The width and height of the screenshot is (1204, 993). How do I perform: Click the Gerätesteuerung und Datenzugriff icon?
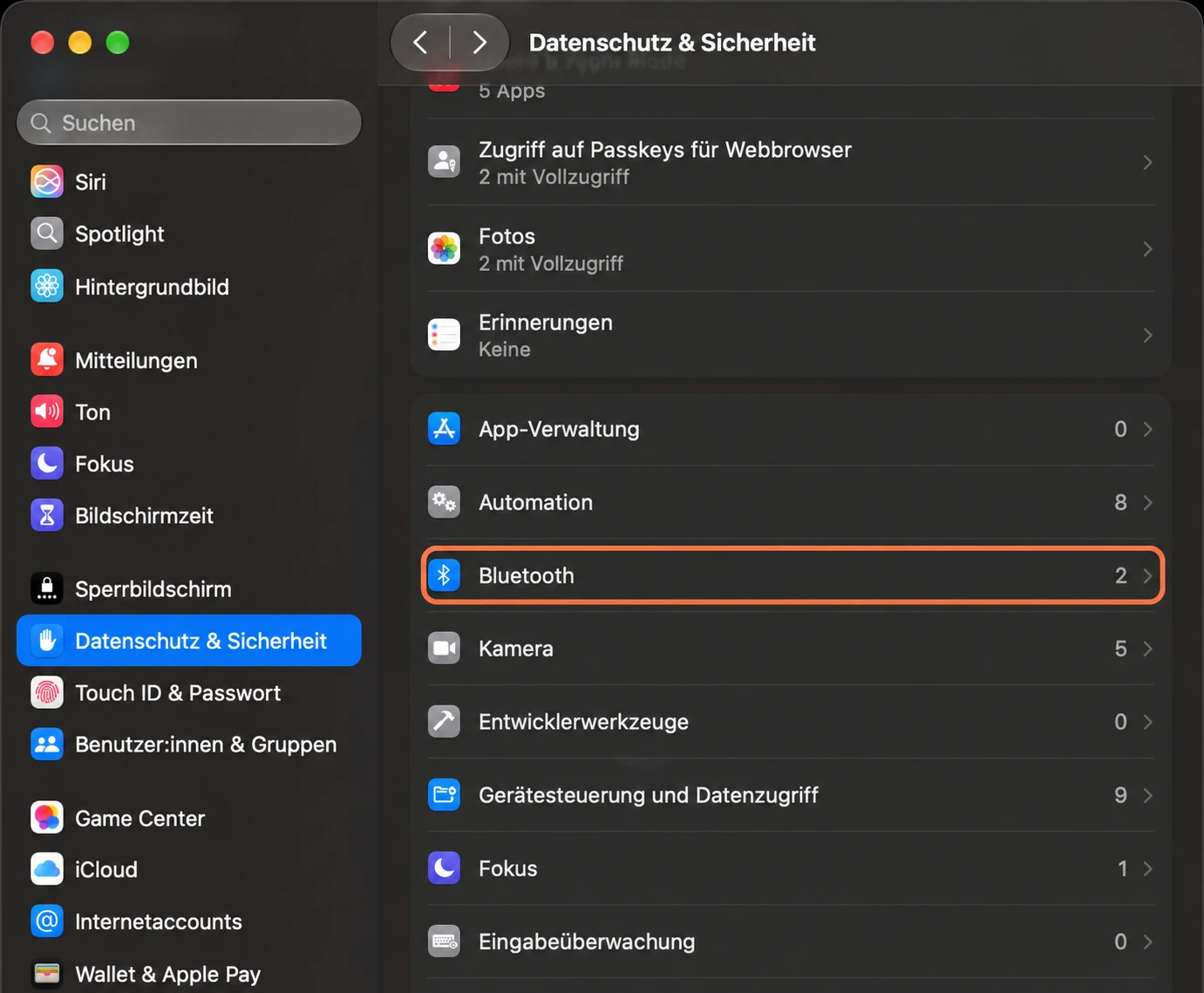point(444,795)
